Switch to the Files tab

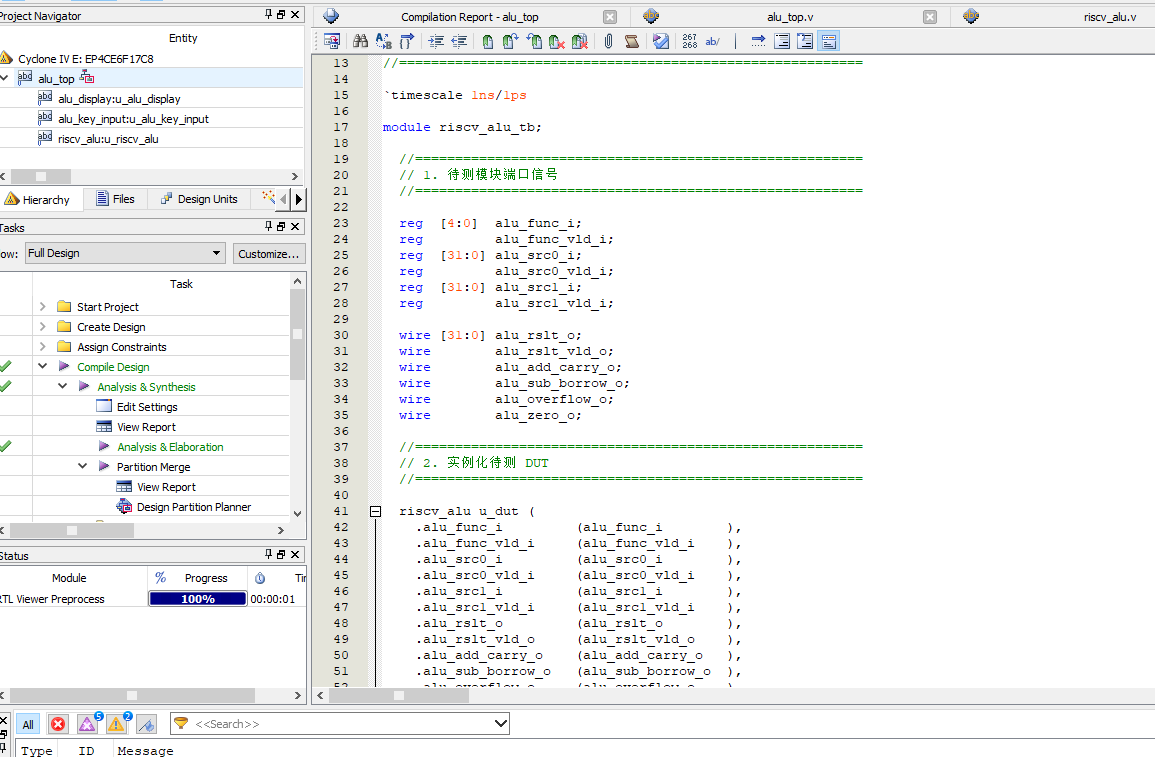(x=115, y=199)
